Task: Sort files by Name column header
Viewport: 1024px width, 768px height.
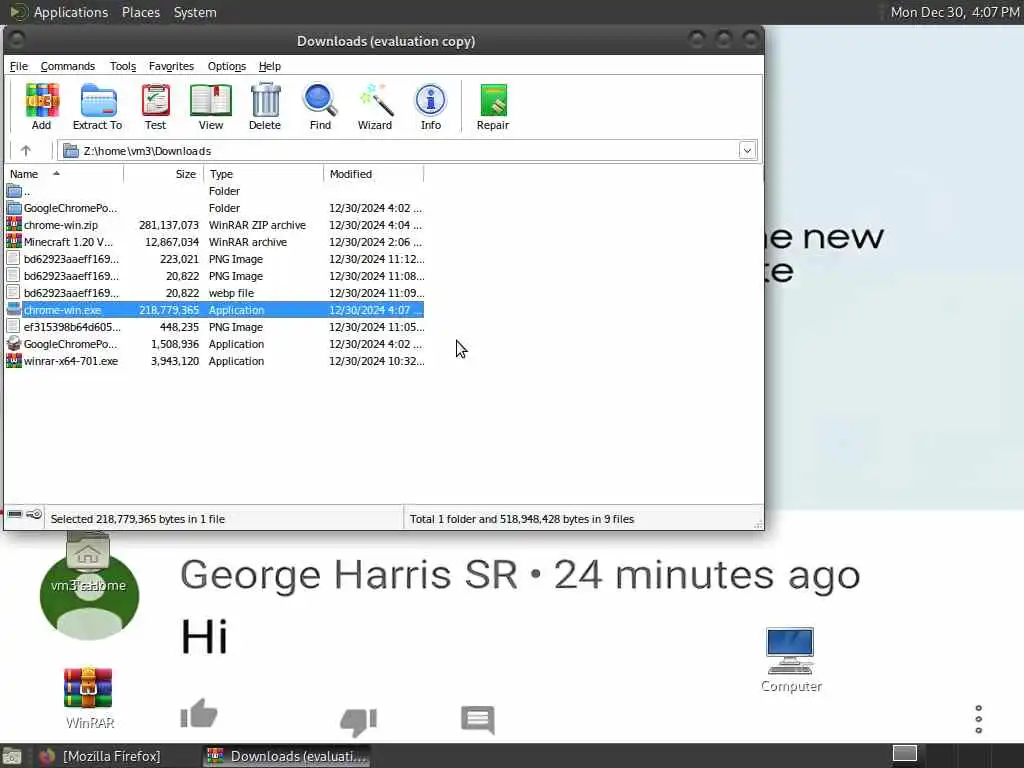Action: pyautogui.click(x=64, y=174)
